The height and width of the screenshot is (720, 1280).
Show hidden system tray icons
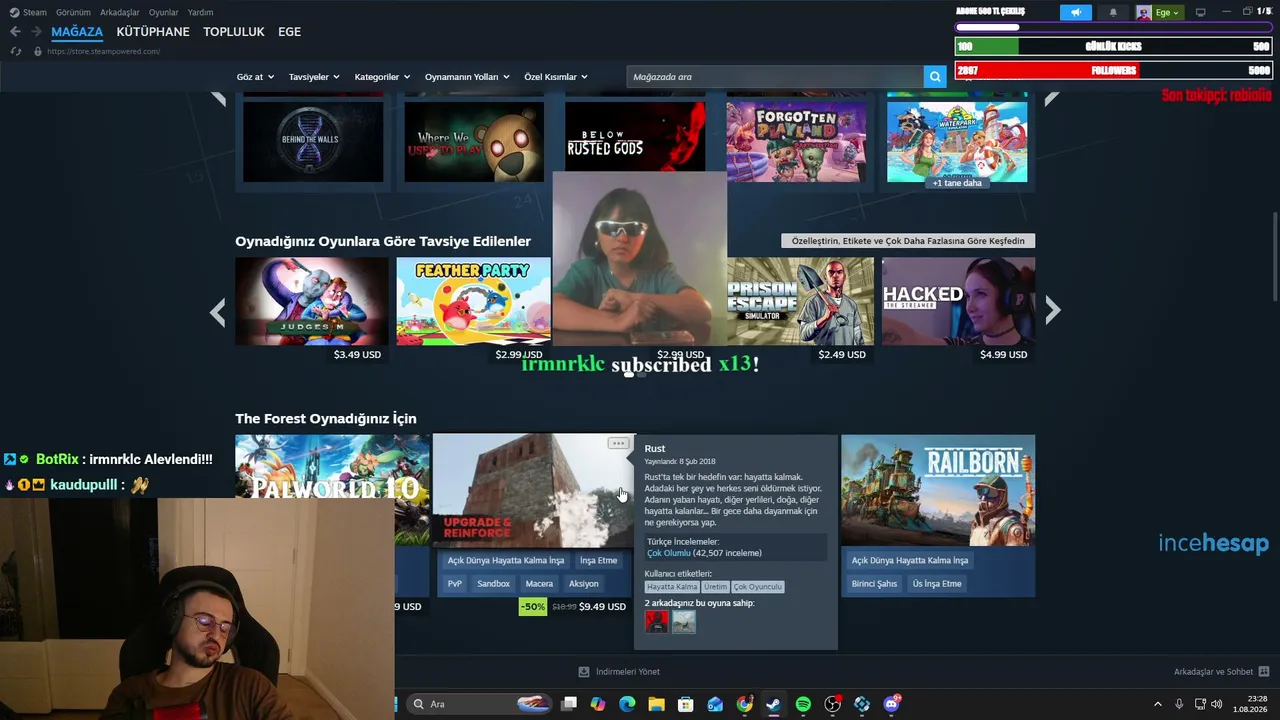[x=1158, y=704]
